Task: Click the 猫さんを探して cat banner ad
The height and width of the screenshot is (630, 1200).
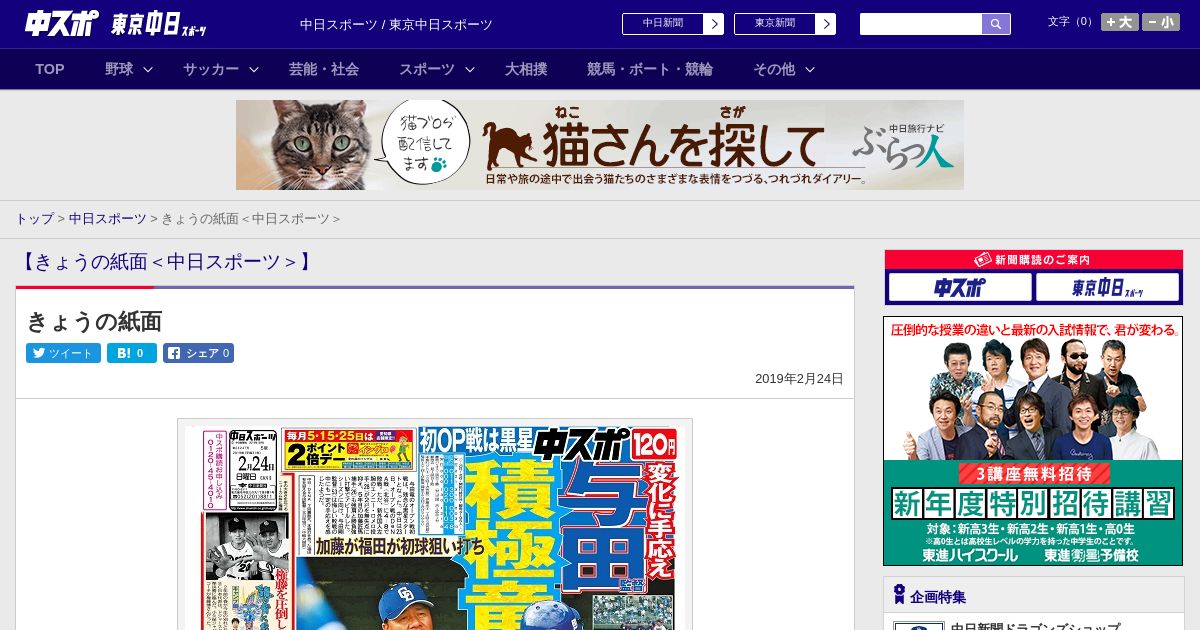Action: click(600, 145)
